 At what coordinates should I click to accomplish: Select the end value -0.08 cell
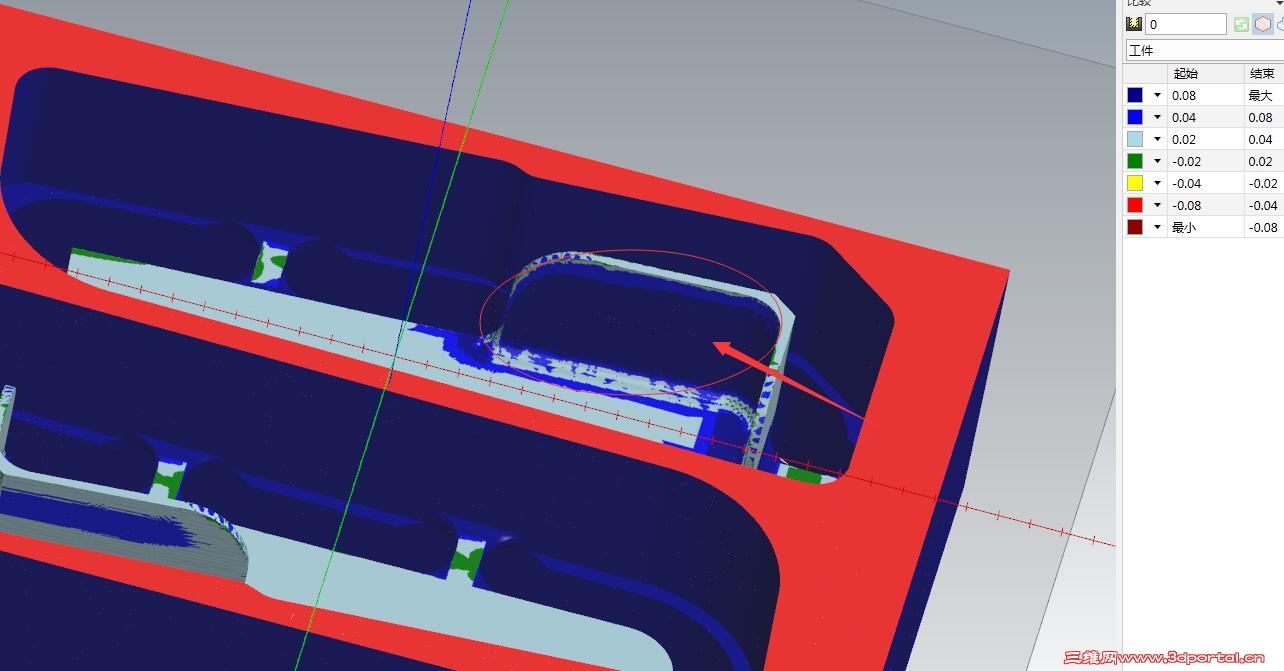tap(1264, 227)
